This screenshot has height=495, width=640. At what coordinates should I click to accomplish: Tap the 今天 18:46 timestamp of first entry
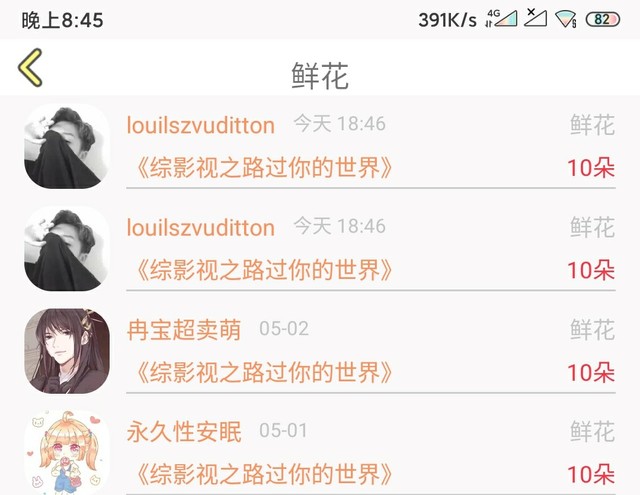click(340, 124)
